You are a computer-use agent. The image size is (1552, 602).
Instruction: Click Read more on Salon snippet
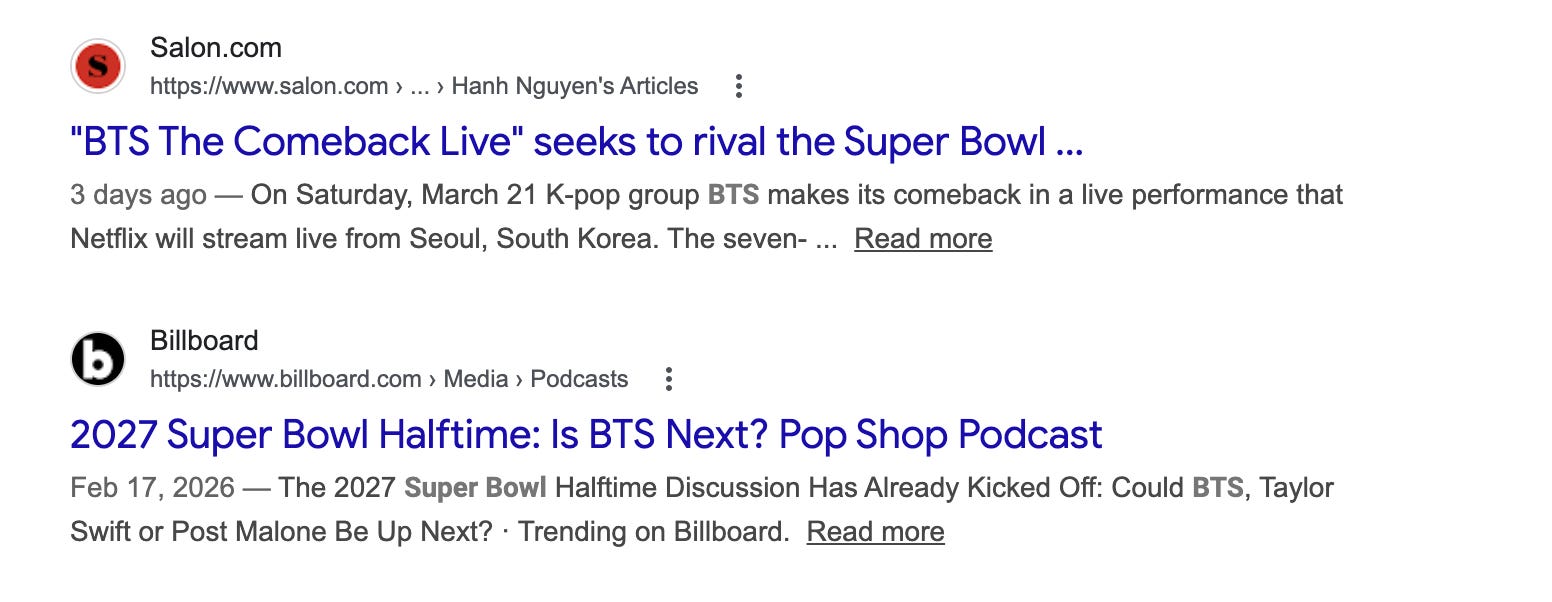923,239
